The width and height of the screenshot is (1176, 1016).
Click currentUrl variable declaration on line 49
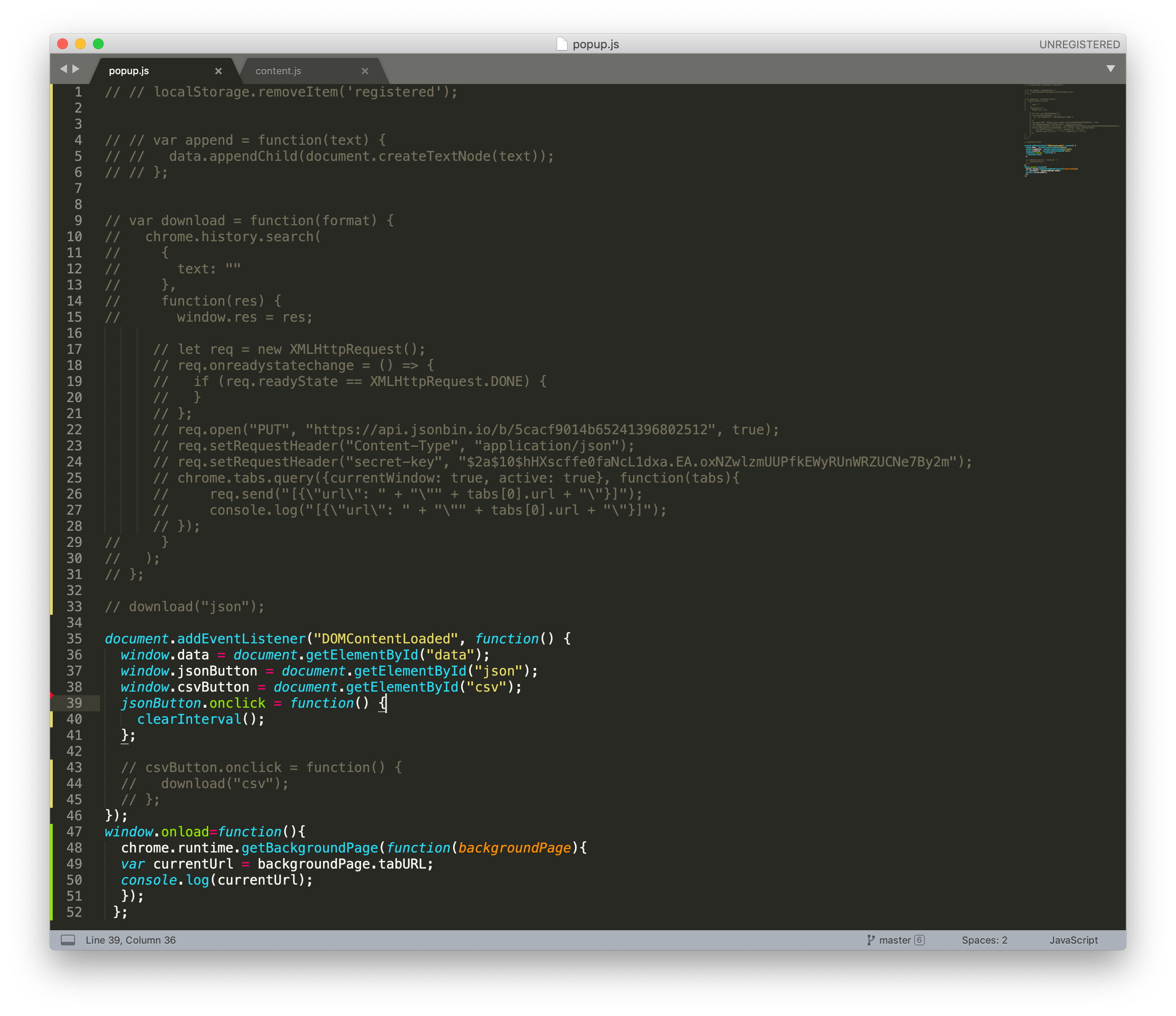click(x=193, y=864)
